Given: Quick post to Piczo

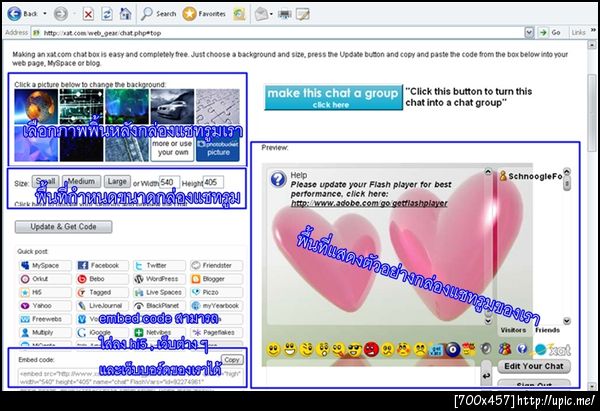Looking at the screenshot, I should (x=216, y=292).
